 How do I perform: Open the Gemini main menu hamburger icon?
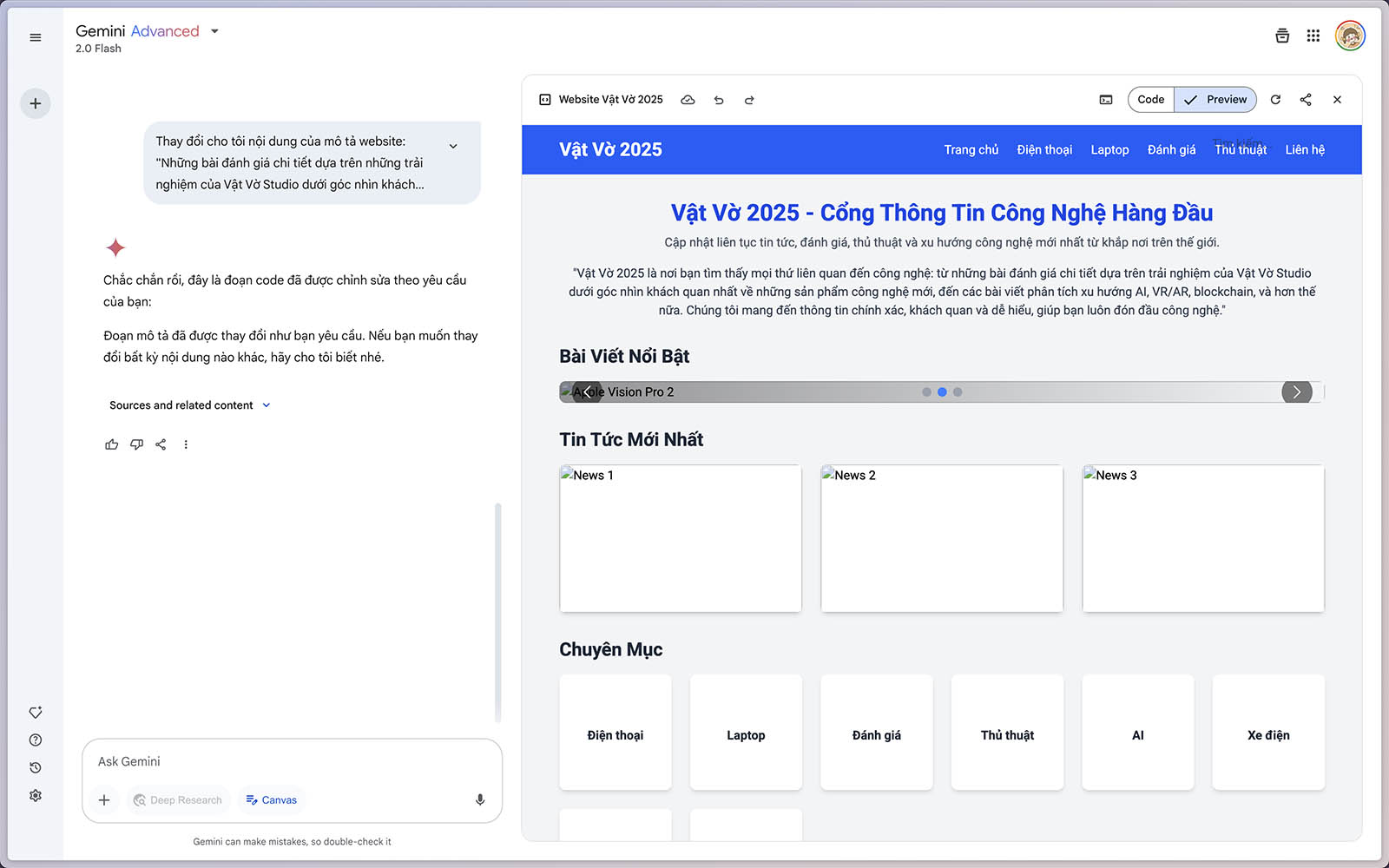click(36, 37)
